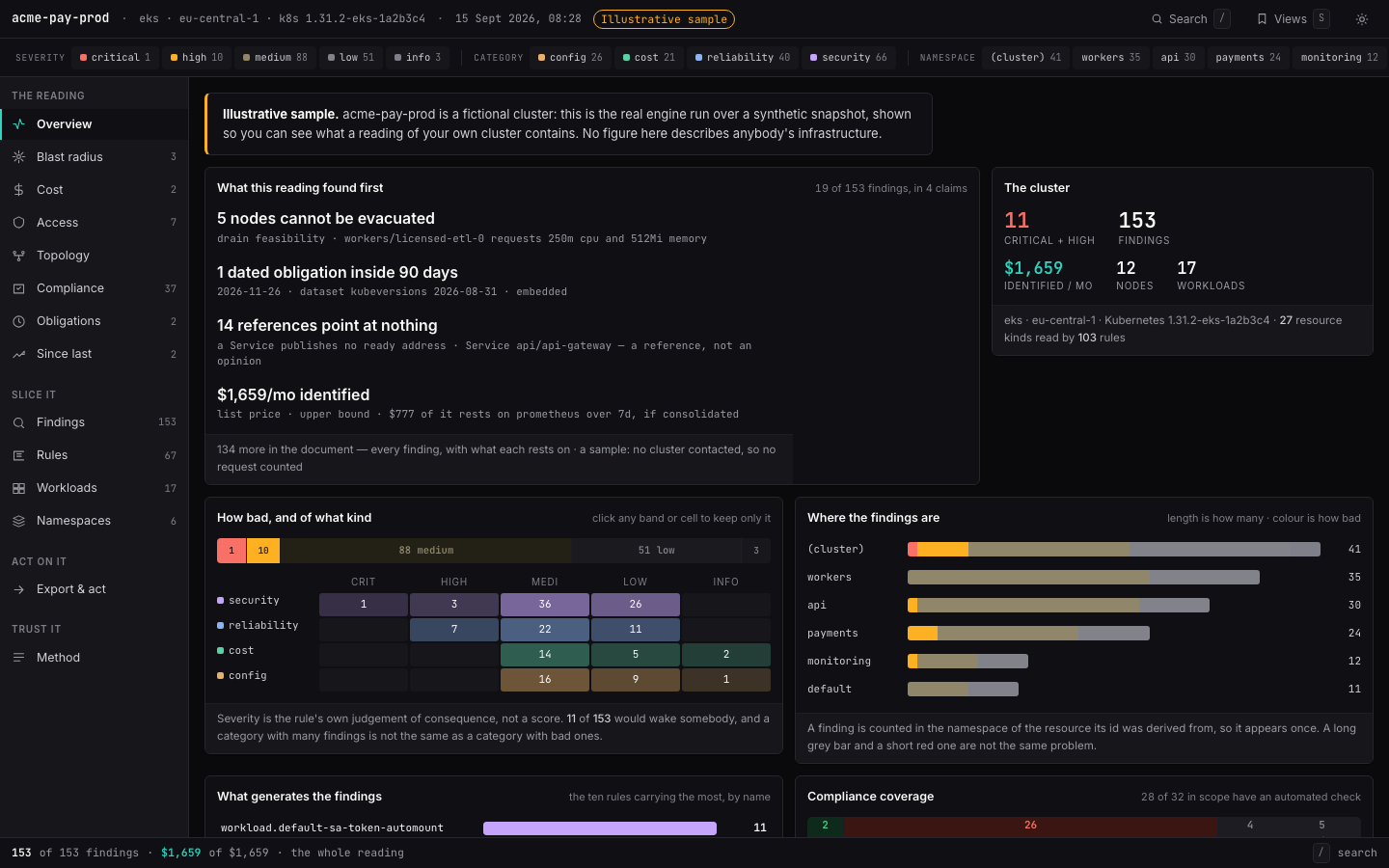Screen dimensions: 1389x868
Task: Open the Workloads slice
Action: pyautogui.click(x=94, y=488)
